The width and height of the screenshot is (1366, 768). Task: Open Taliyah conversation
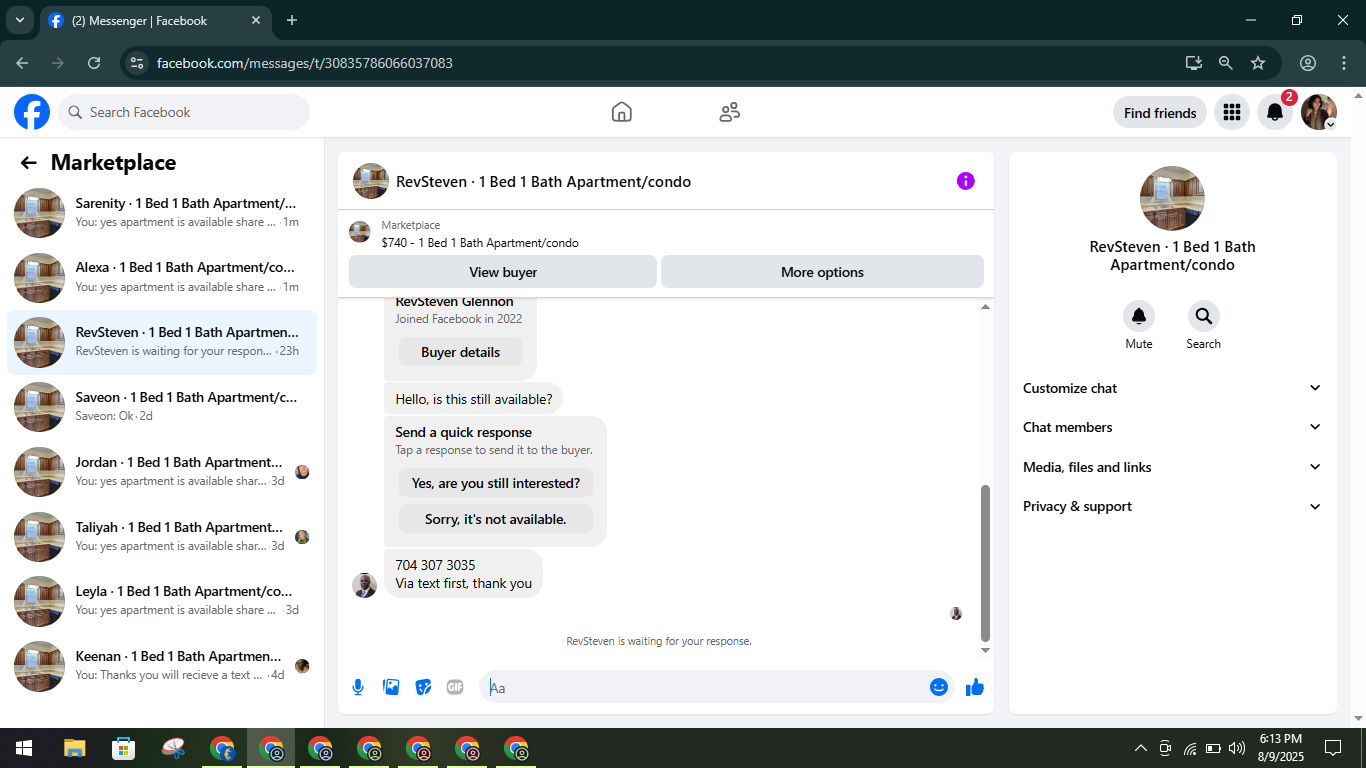point(162,537)
